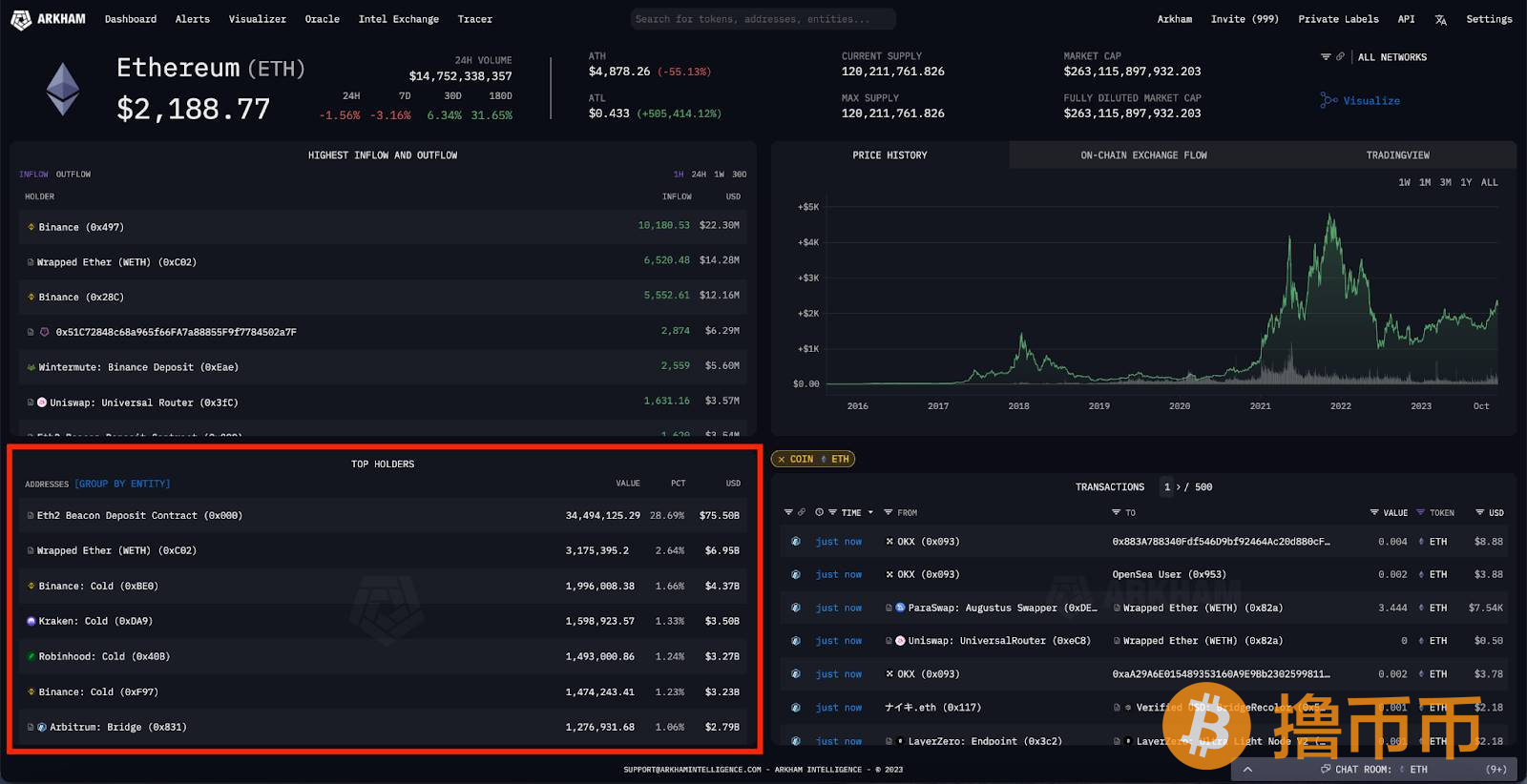Click the token and address search field

[x=763, y=19]
